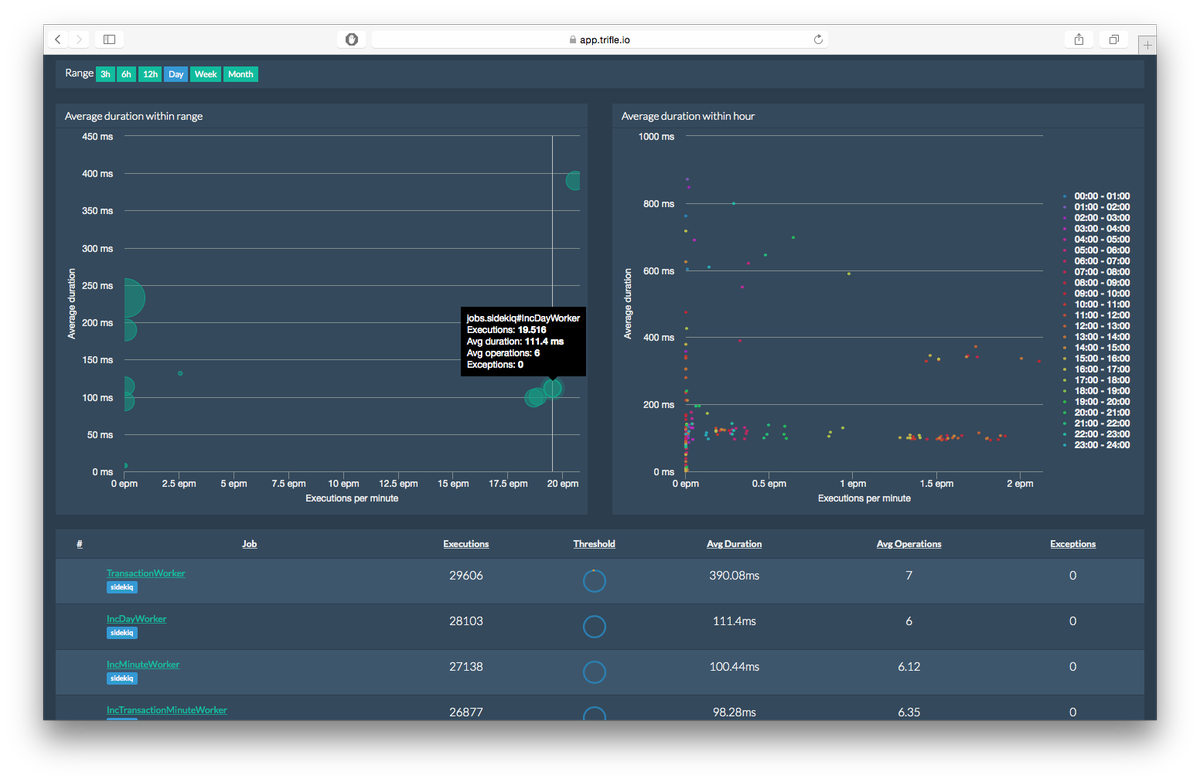Click the sidekiq tag under IncMinuteWorker
The width and height of the screenshot is (1200, 782).
coord(122,678)
